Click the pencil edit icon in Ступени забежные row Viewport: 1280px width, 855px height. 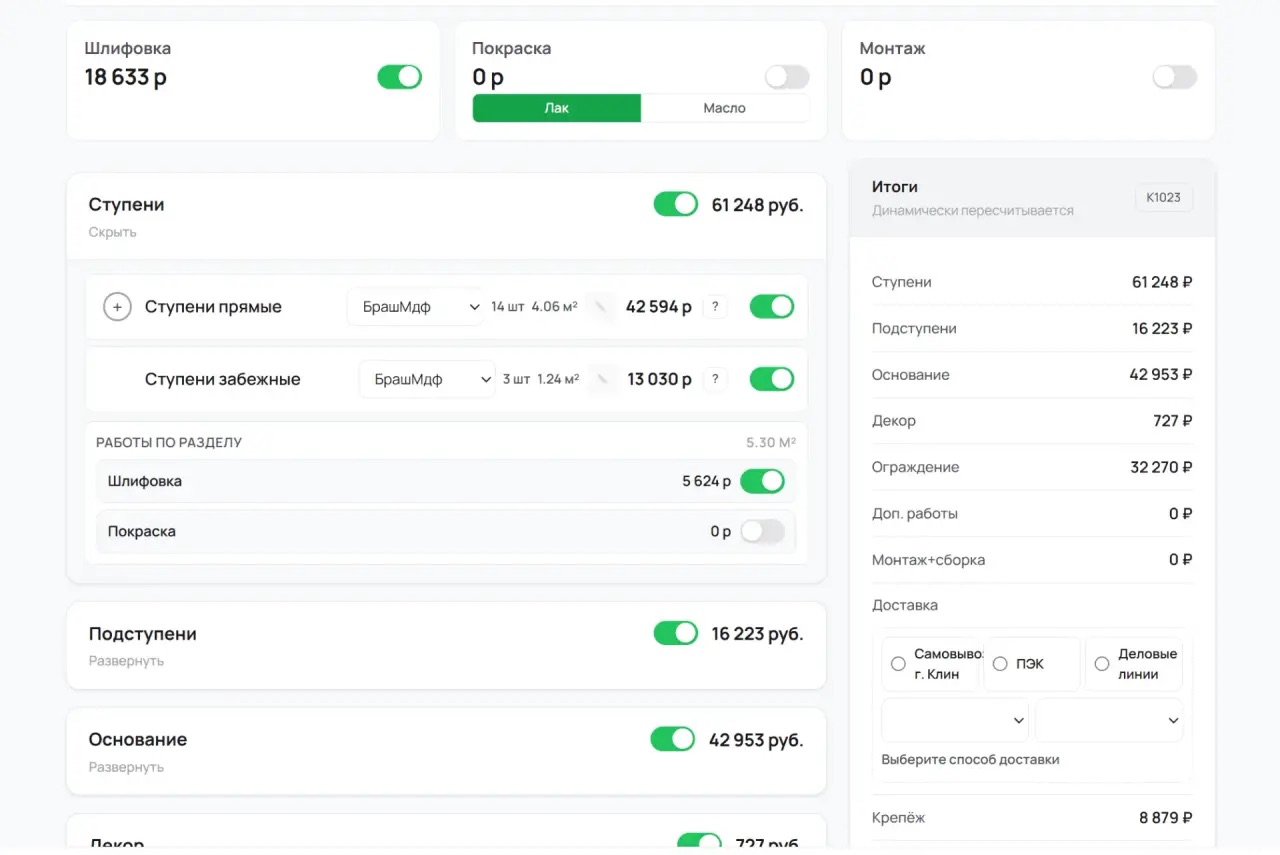tap(601, 379)
